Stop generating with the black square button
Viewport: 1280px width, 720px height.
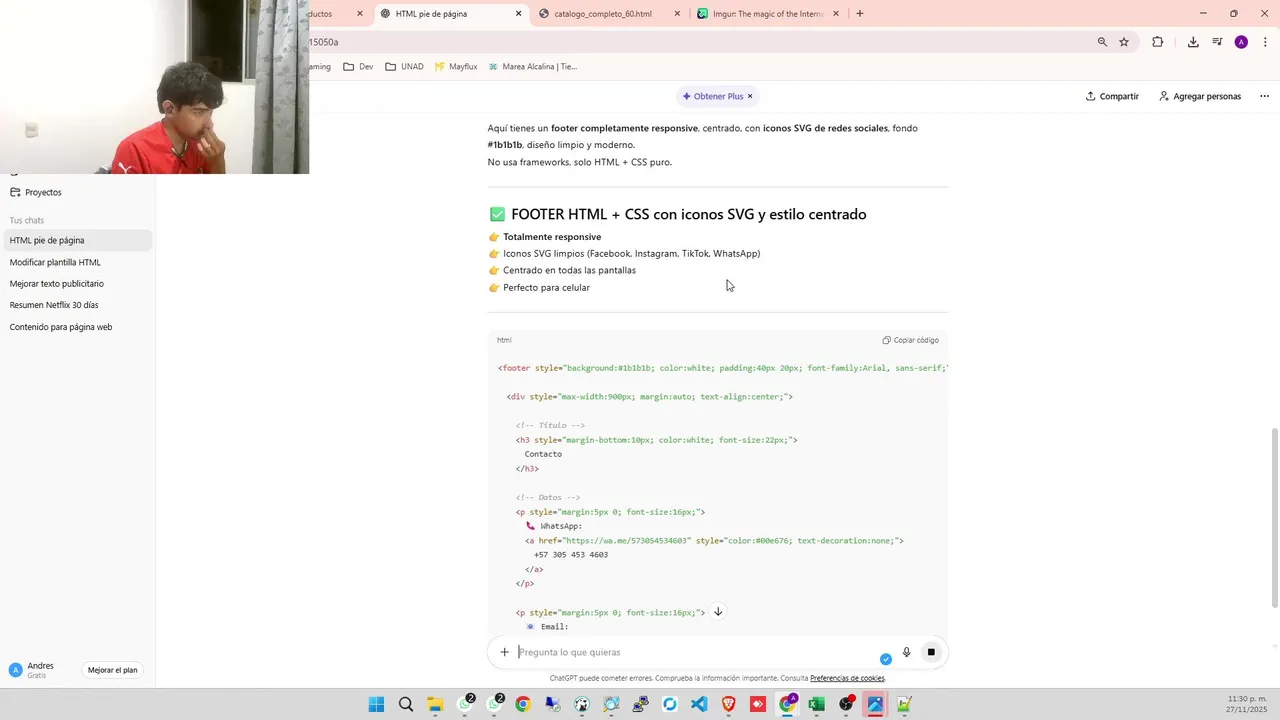[931, 652]
